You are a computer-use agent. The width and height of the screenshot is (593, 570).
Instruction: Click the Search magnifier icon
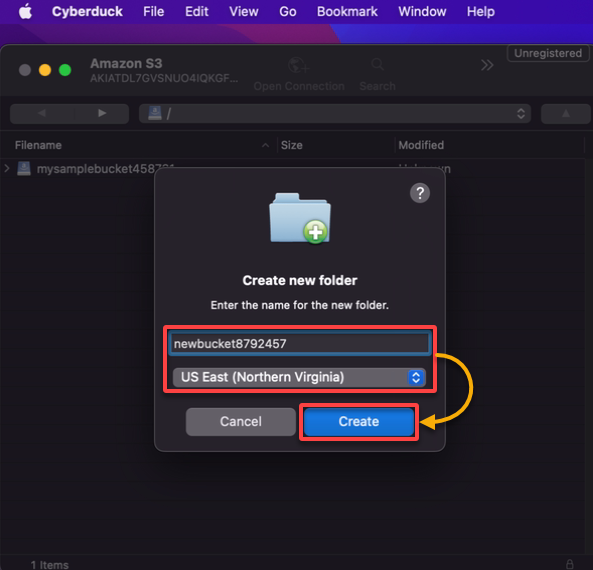[377, 65]
